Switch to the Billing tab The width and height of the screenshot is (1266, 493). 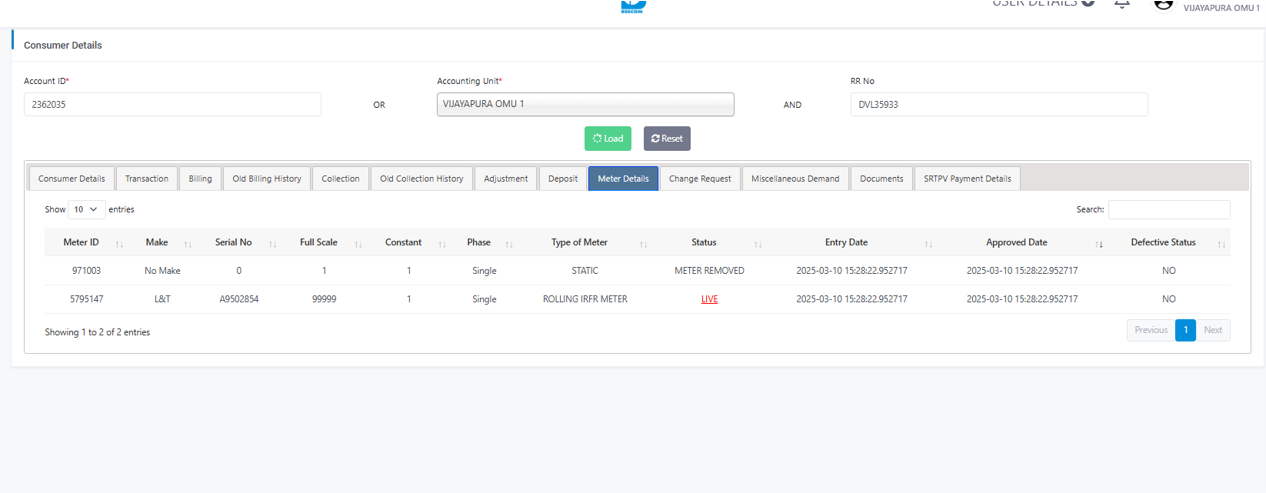pyautogui.click(x=200, y=179)
